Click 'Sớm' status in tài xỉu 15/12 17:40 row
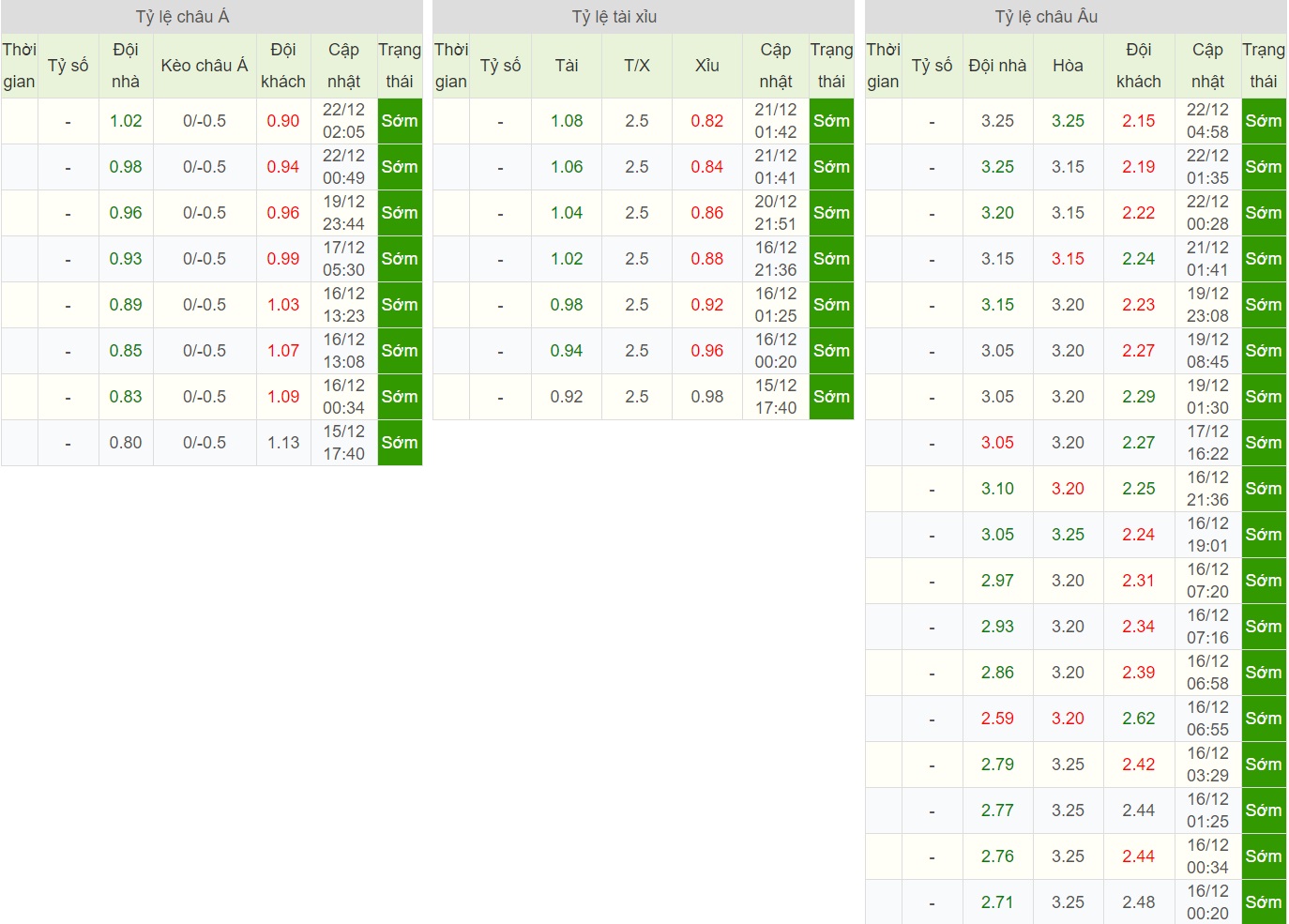1289x924 pixels. click(x=831, y=397)
